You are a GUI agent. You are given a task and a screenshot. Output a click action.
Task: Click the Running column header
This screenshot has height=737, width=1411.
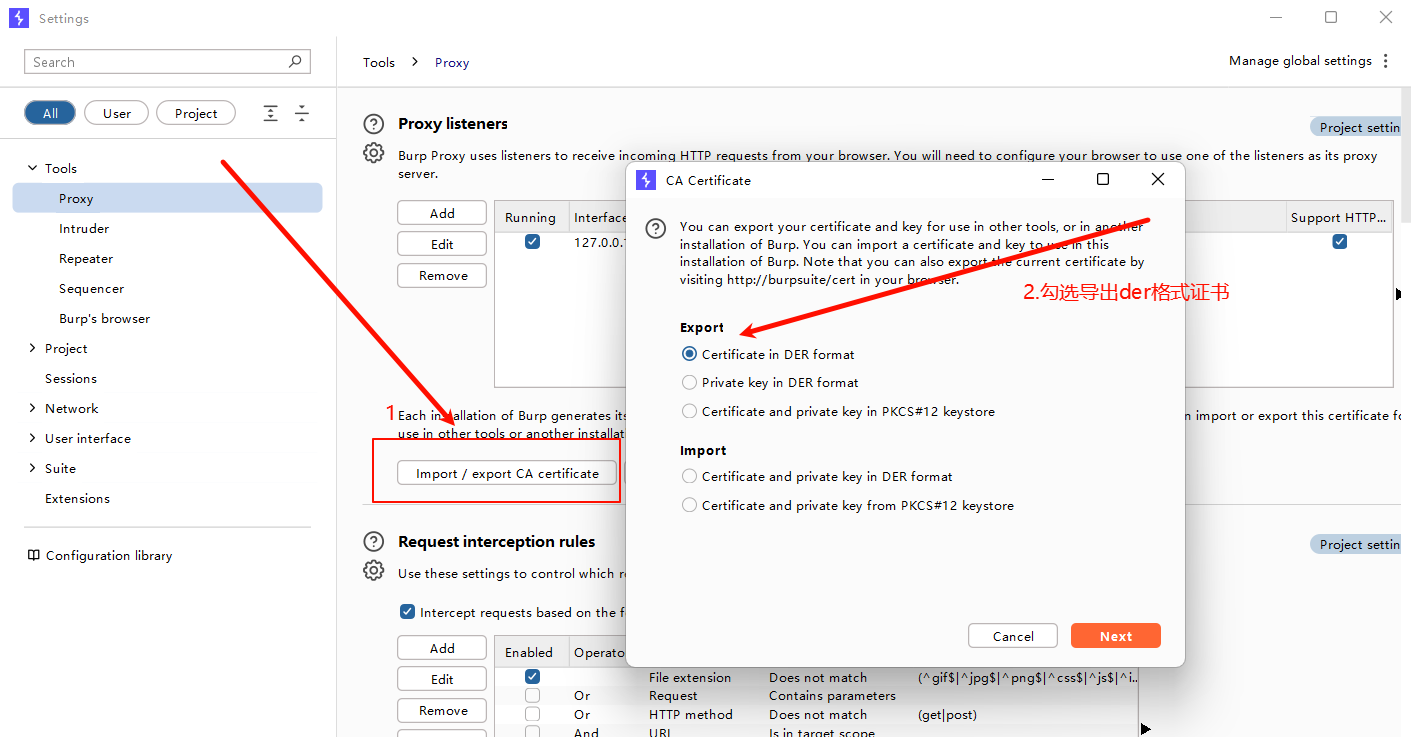point(531,217)
